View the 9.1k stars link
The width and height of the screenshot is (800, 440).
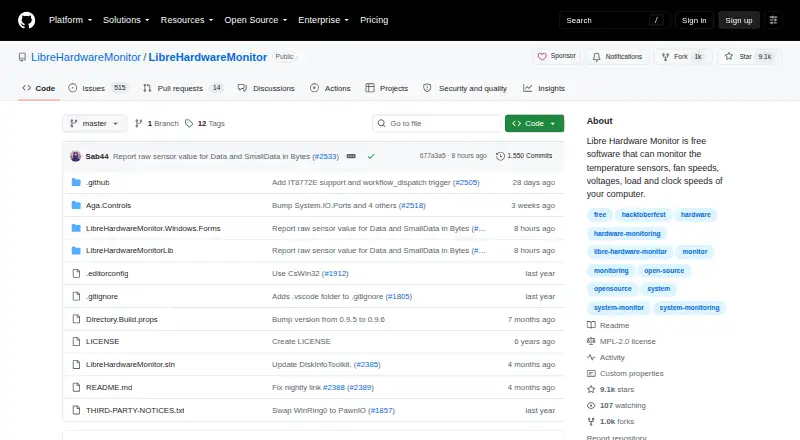point(611,389)
